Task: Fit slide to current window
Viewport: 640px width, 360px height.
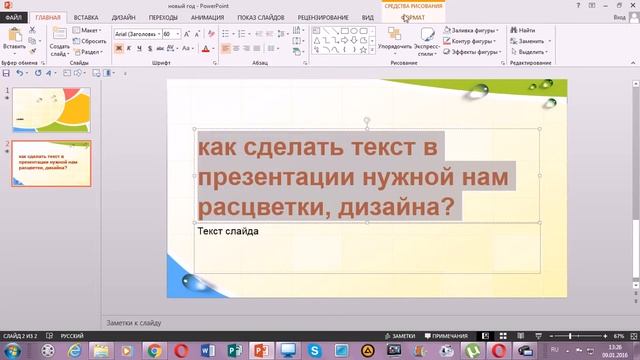Action: [634, 336]
